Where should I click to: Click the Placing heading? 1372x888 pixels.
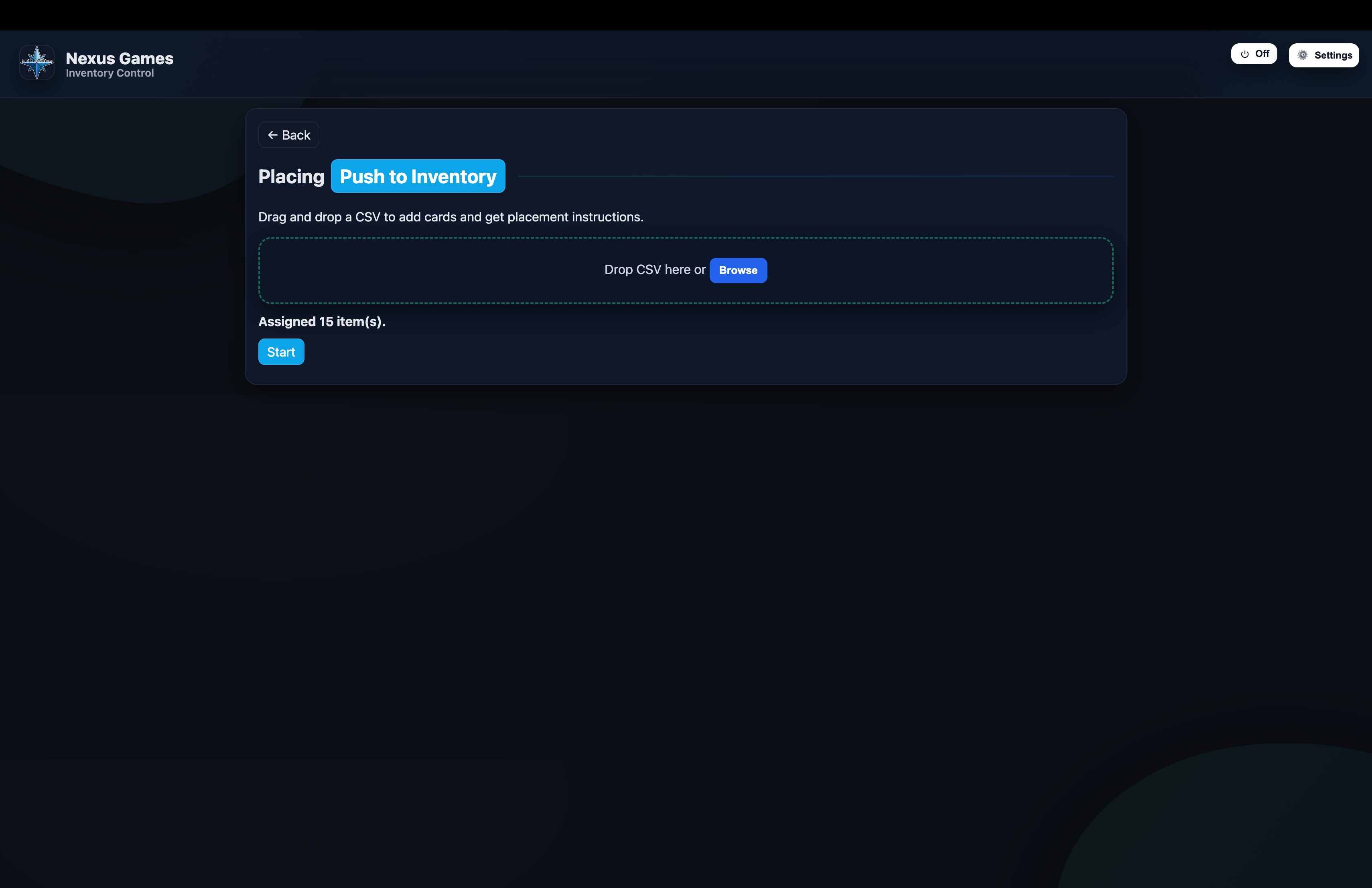[x=291, y=176]
